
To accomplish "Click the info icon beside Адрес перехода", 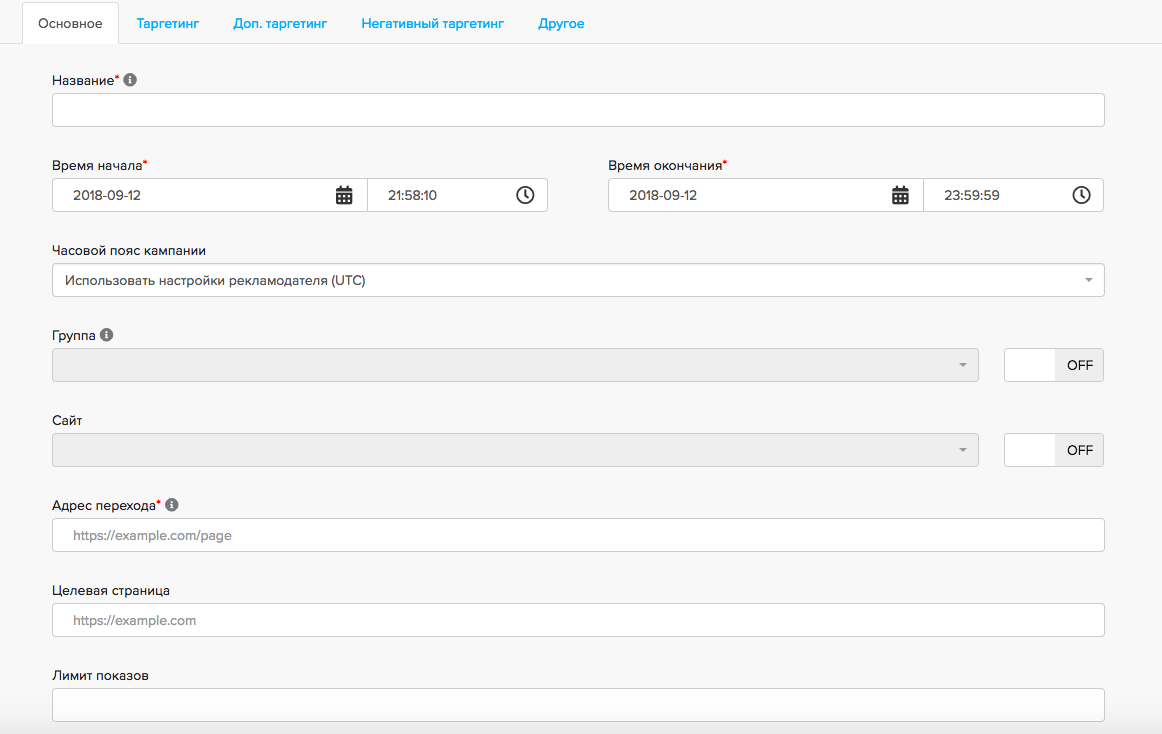I will (x=171, y=505).
